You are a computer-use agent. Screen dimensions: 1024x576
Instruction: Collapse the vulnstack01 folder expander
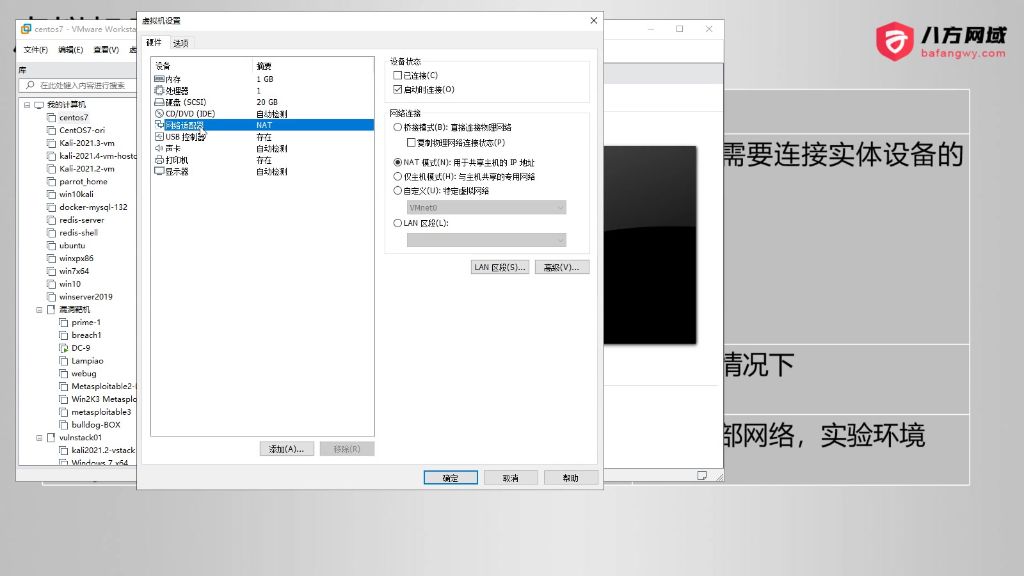pos(39,438)
